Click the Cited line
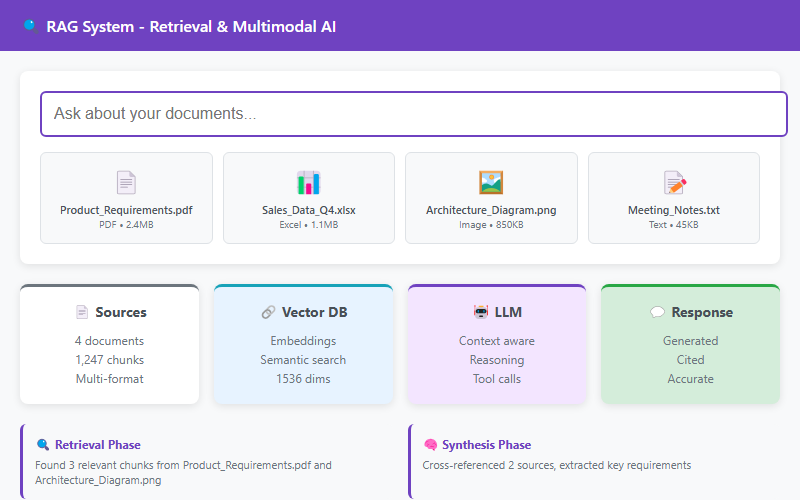This screenshot has width=800, height=500. click(x=690, y=360)
